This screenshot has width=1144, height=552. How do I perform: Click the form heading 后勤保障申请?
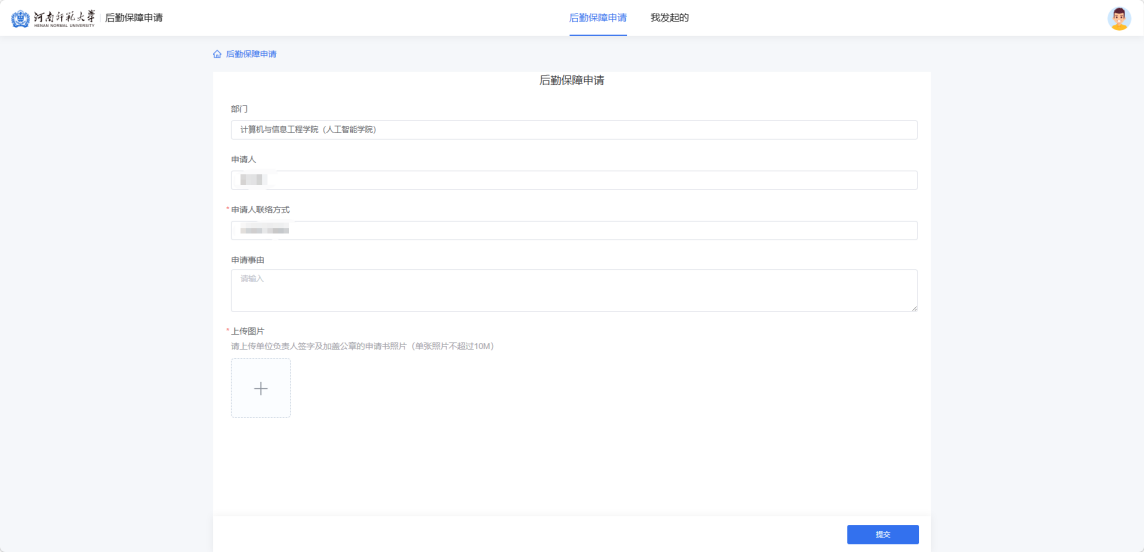click(571, 81)
